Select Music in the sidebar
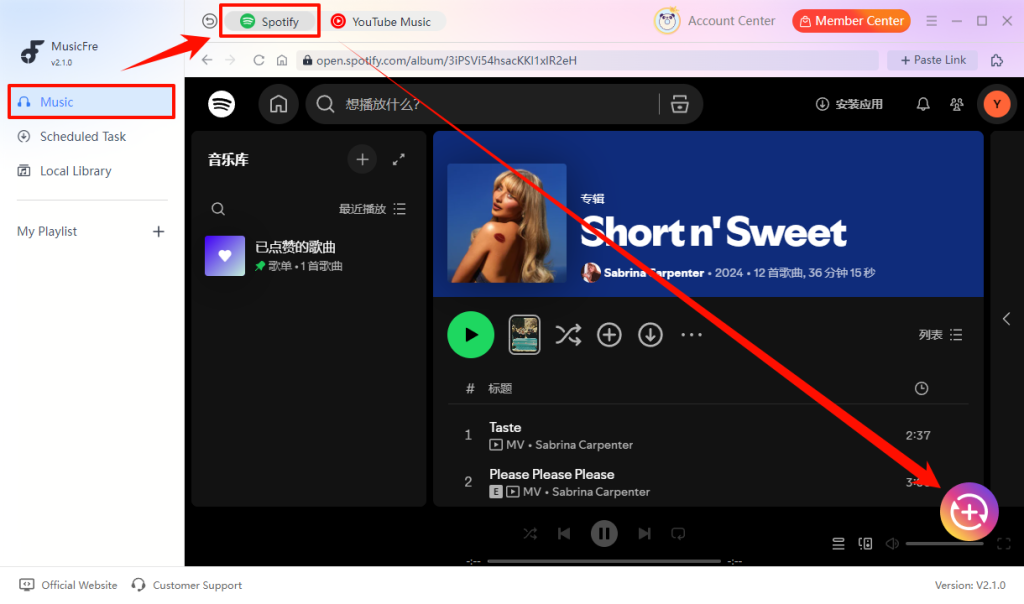 coord(91,102)
